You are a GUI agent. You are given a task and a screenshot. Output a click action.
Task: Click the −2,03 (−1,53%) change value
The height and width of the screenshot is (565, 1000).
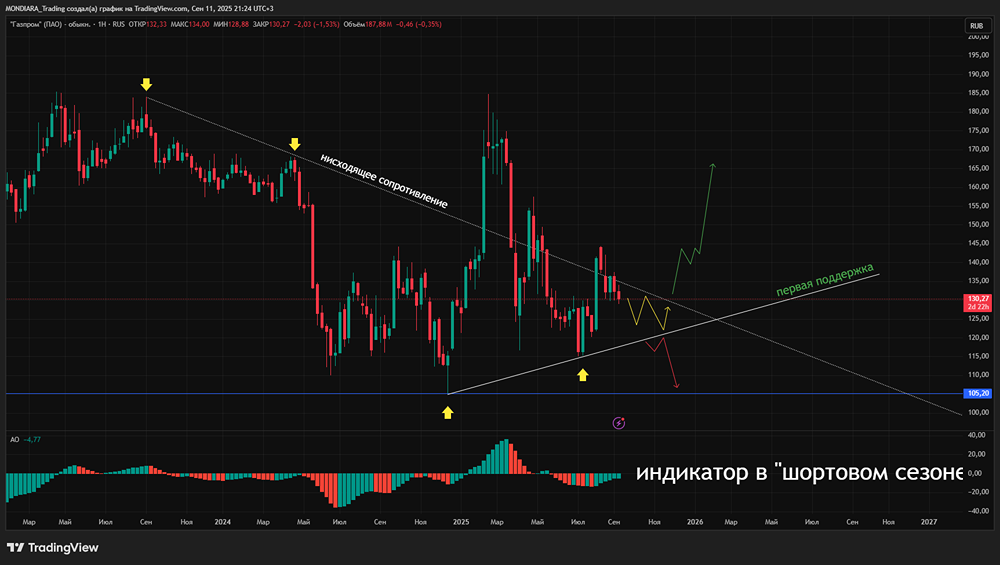[x=316, y=24]
